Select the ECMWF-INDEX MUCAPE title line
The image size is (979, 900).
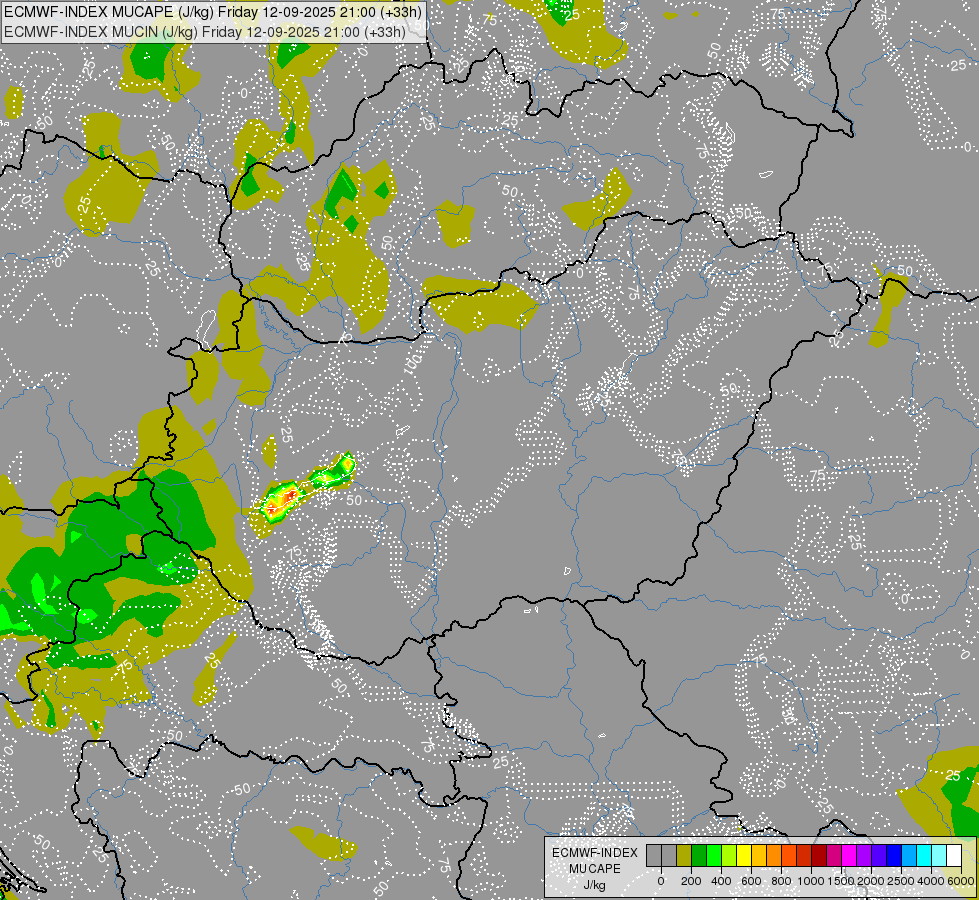pos(212,12)
